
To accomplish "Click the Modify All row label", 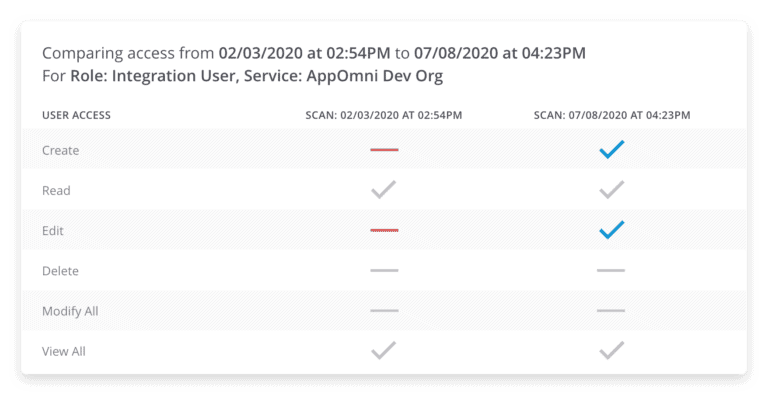I will (x=70, y=311).
